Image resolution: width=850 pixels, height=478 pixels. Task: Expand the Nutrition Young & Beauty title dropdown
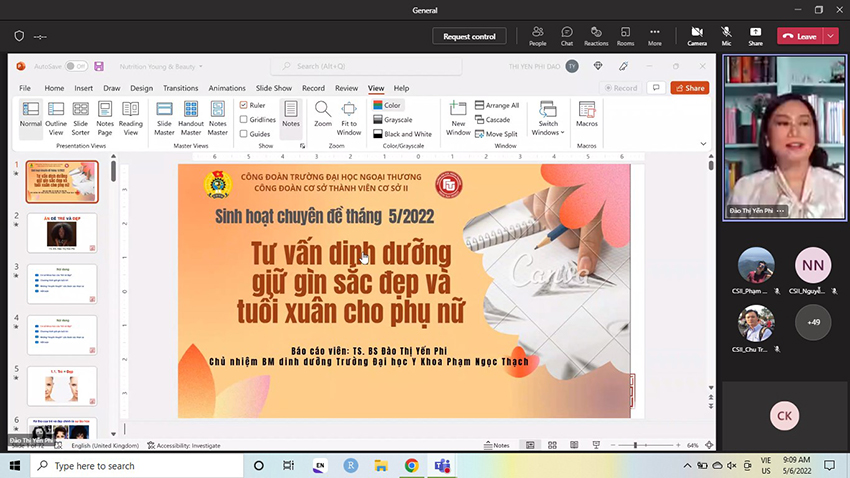point(201,67)
